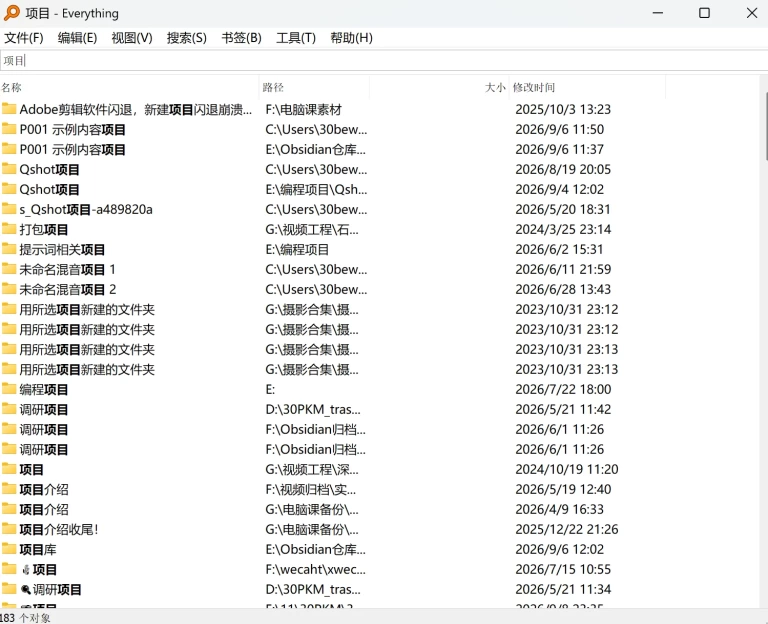Select s_Qshot项目-a489820a entry
Image resolution: width=768 pixels, height=624 pixels.
pyautogui.click(x=86, y=210)
